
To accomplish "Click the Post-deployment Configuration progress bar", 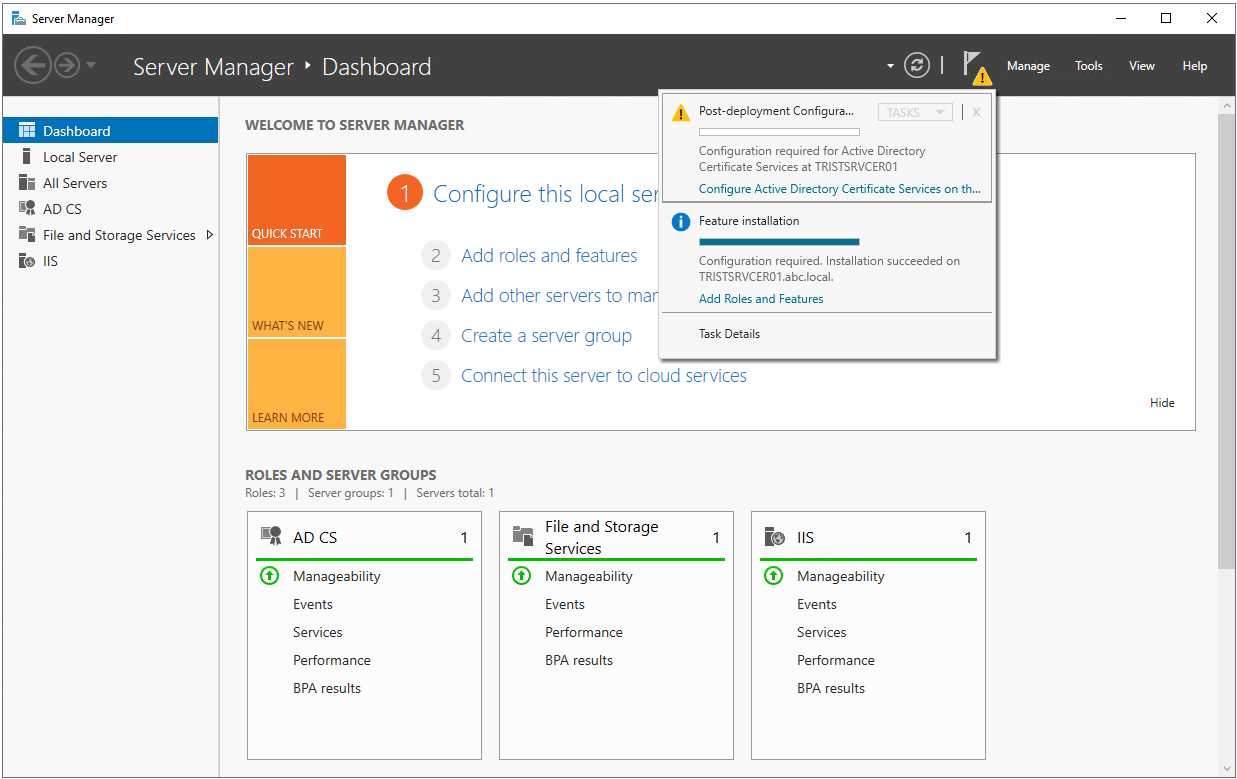I will [779, 132].
